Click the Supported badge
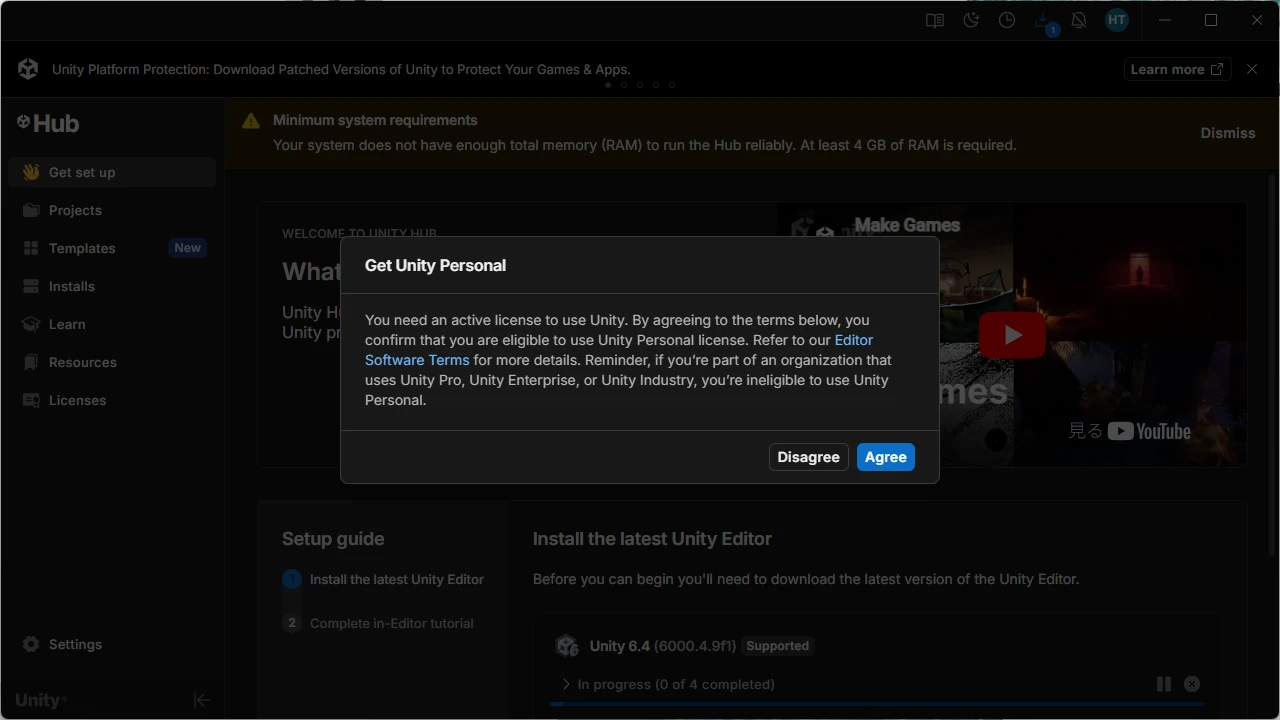The width and height of the screenshot is (1280, 720). pos(778,646)
